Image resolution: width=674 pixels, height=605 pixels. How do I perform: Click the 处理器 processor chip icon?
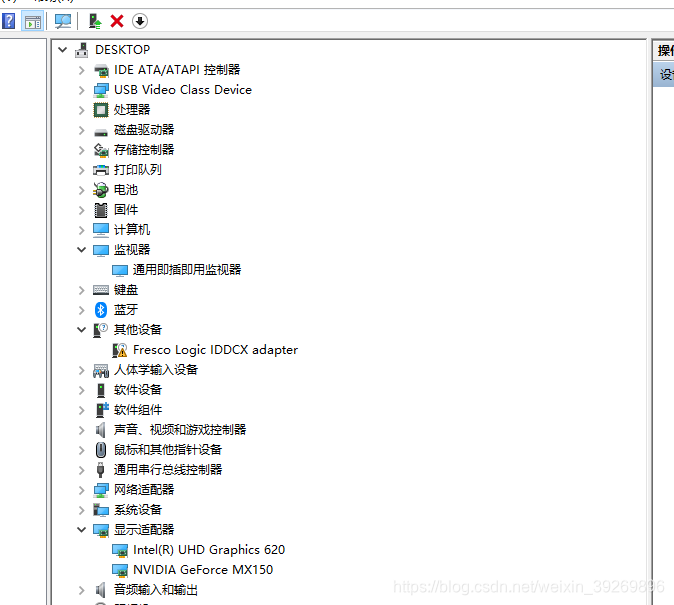tap(101, 110)
